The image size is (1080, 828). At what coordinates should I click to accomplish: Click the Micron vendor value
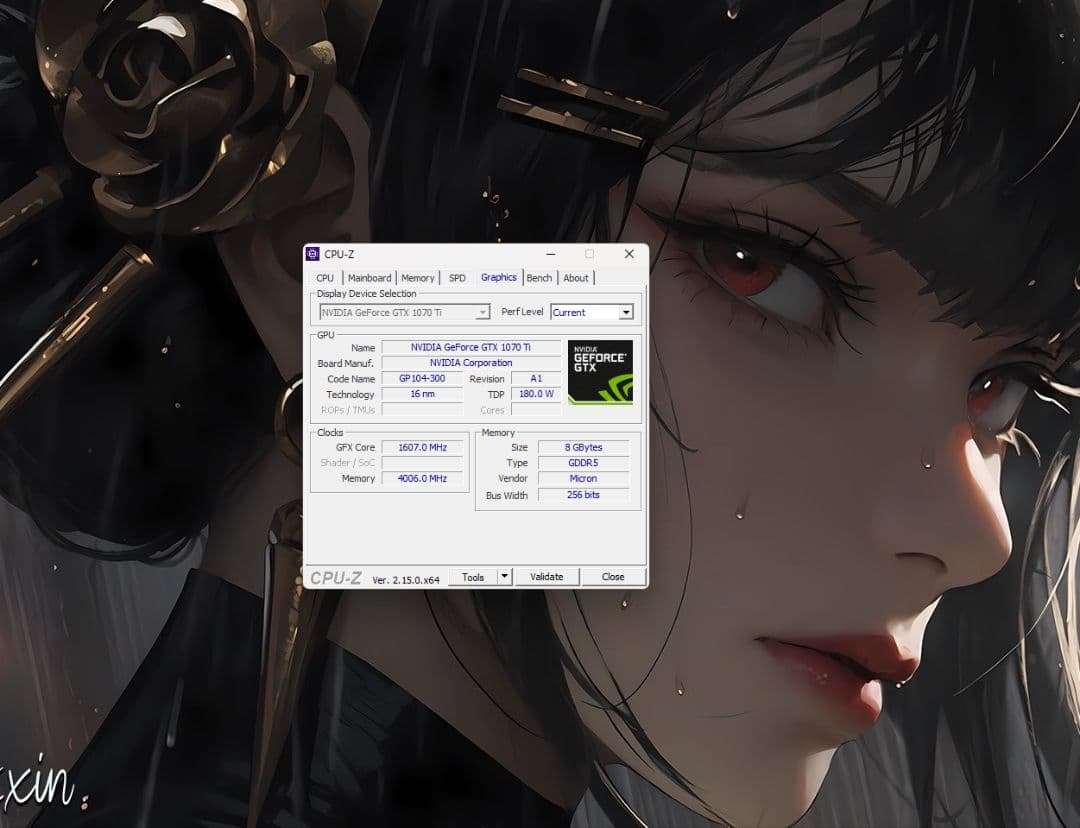[x=583, y=478]
